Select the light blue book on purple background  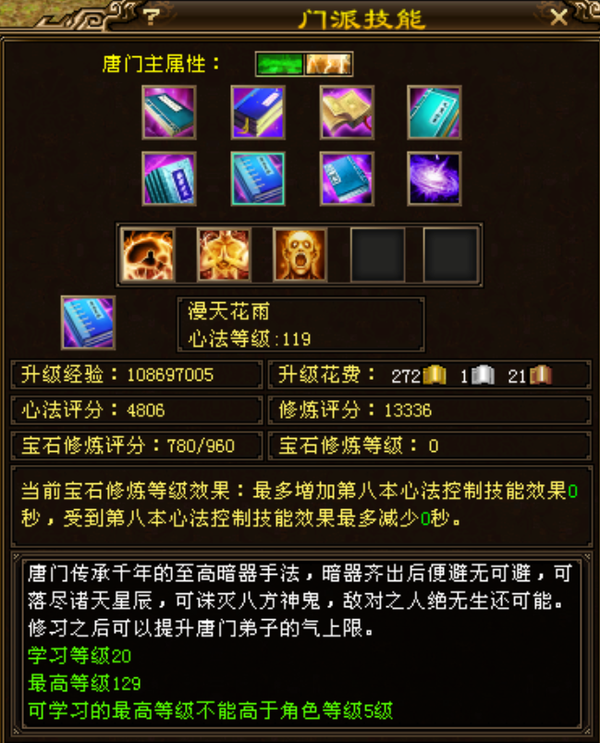(347, 179)
